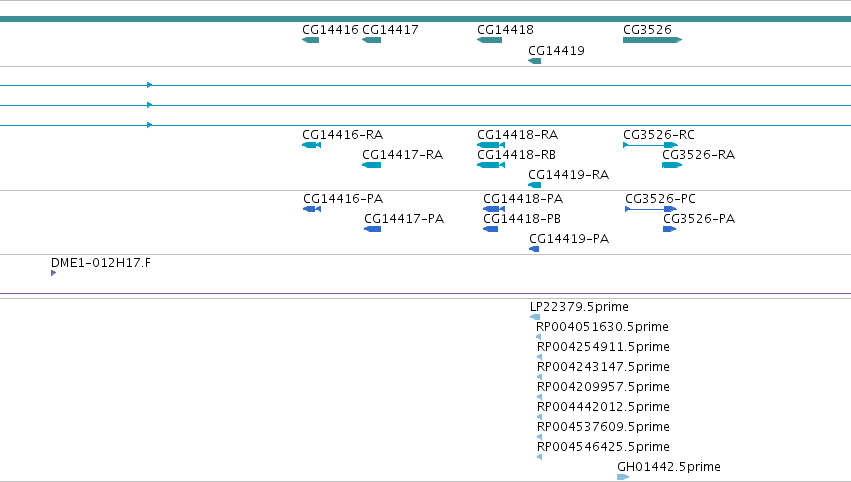The height and width of the screenshot is (482, 851).
Task: Click the CG3526-RC label text
Action: (659, 135)
